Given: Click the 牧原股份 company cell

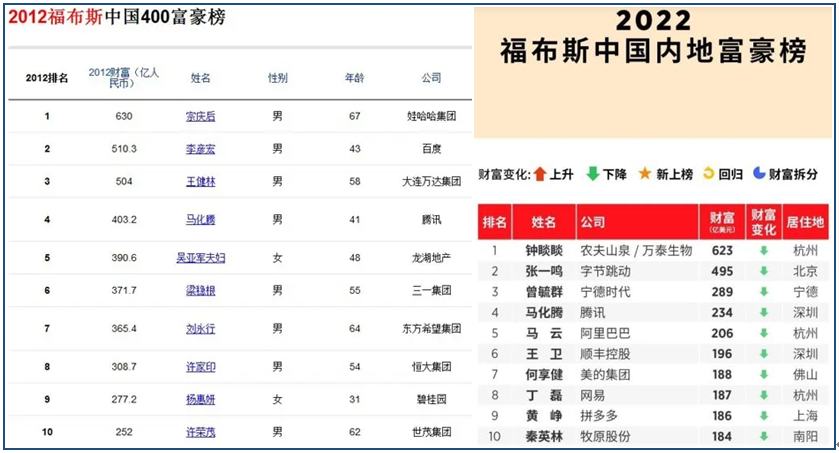Looking at the screenshot, I should (606, 436).
